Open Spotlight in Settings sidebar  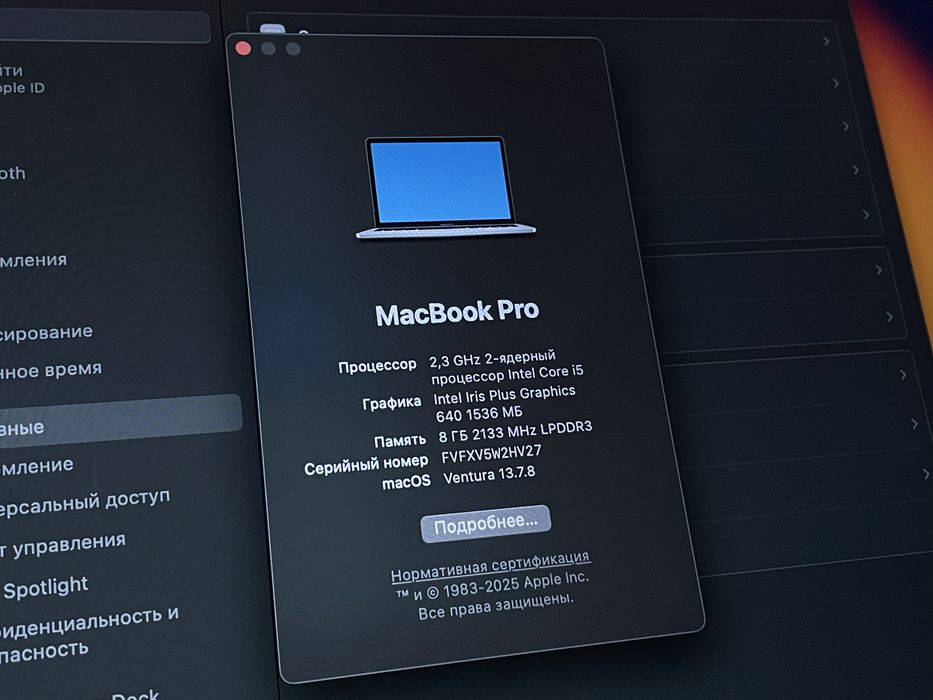[46, 588]
